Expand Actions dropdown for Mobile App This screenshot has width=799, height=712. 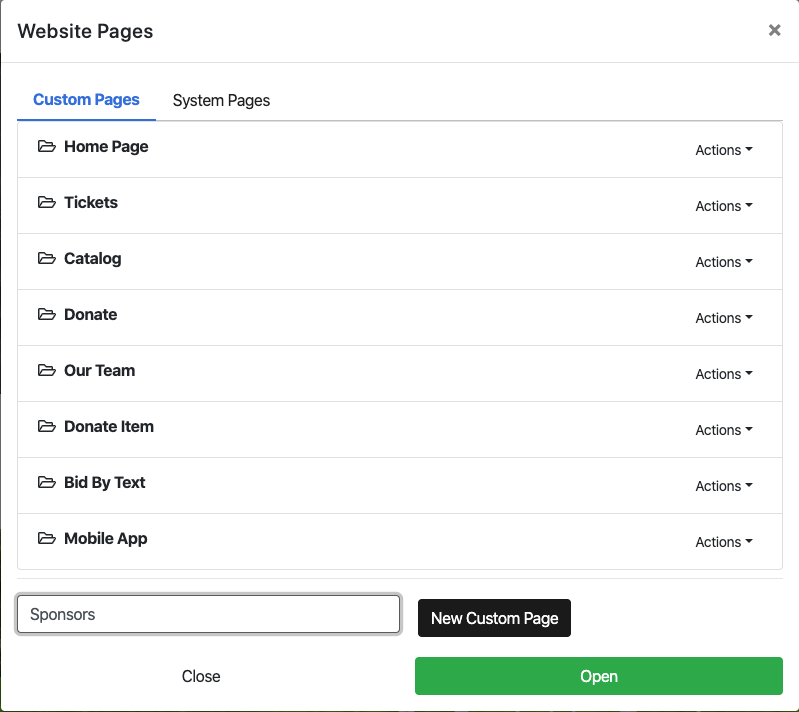[x=723, y=542]
